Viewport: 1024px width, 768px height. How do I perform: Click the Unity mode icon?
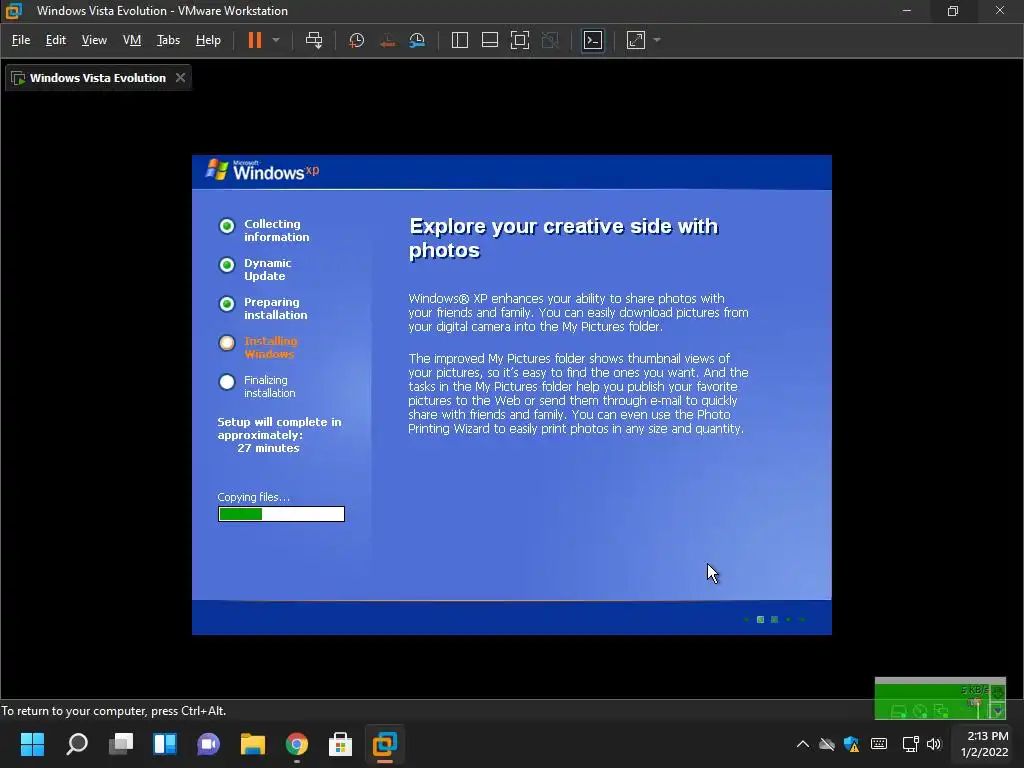pos(551,40)
